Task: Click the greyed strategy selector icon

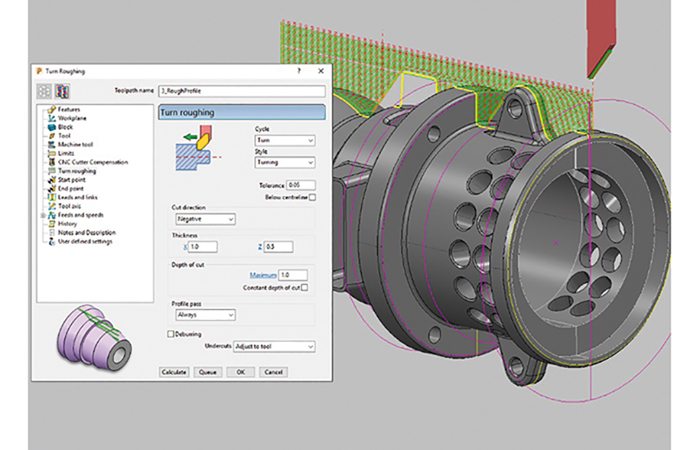Action: click(44, 92)
